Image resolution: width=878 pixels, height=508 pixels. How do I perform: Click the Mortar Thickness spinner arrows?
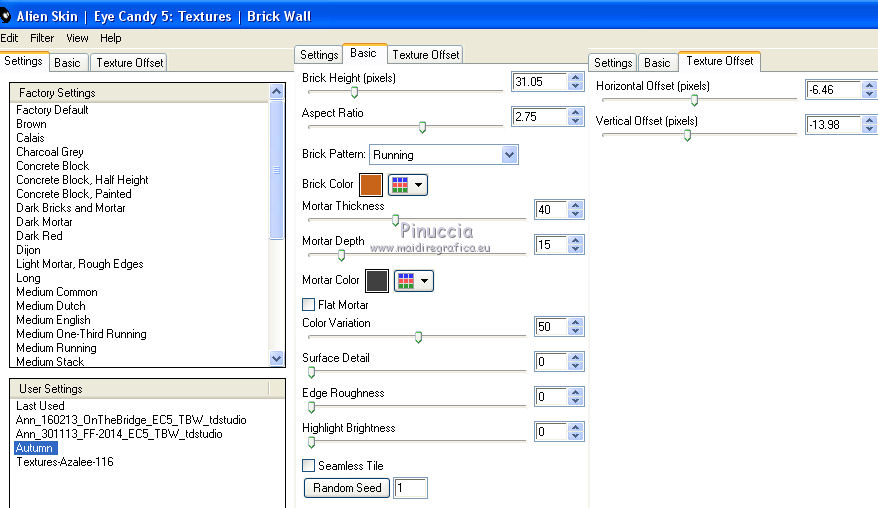pos(576,209)
